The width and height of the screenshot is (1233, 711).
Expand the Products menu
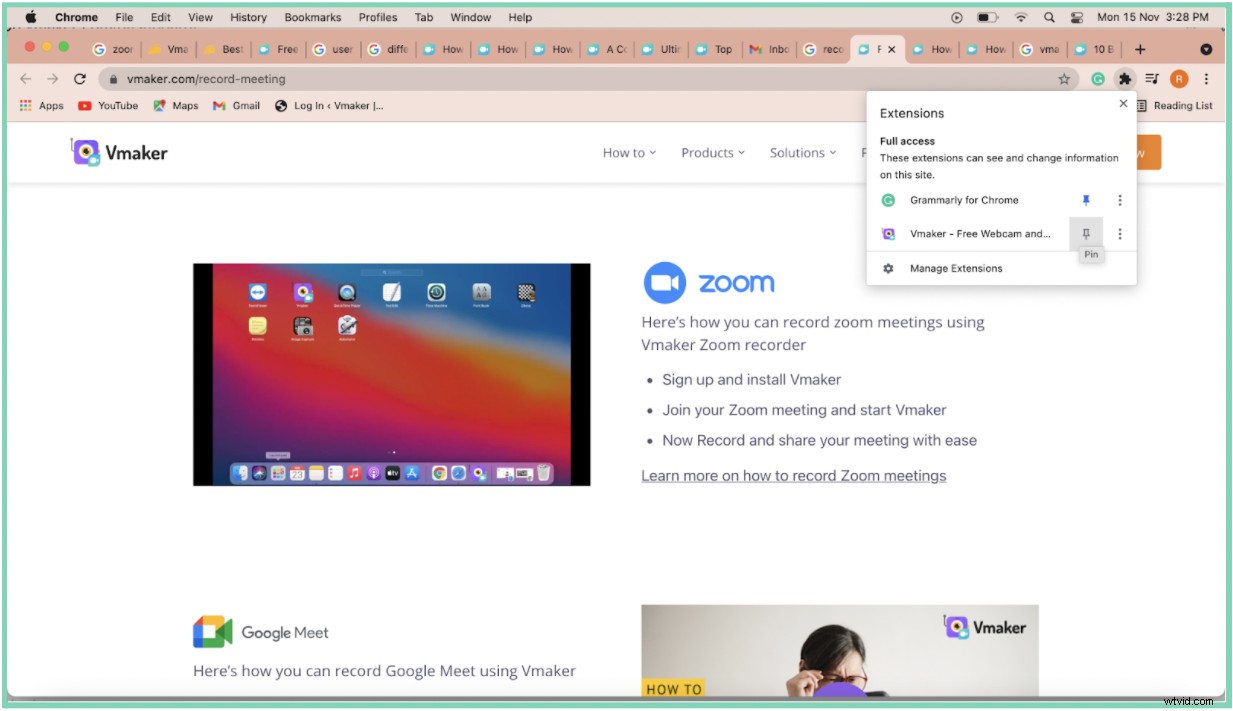(712, 152)
